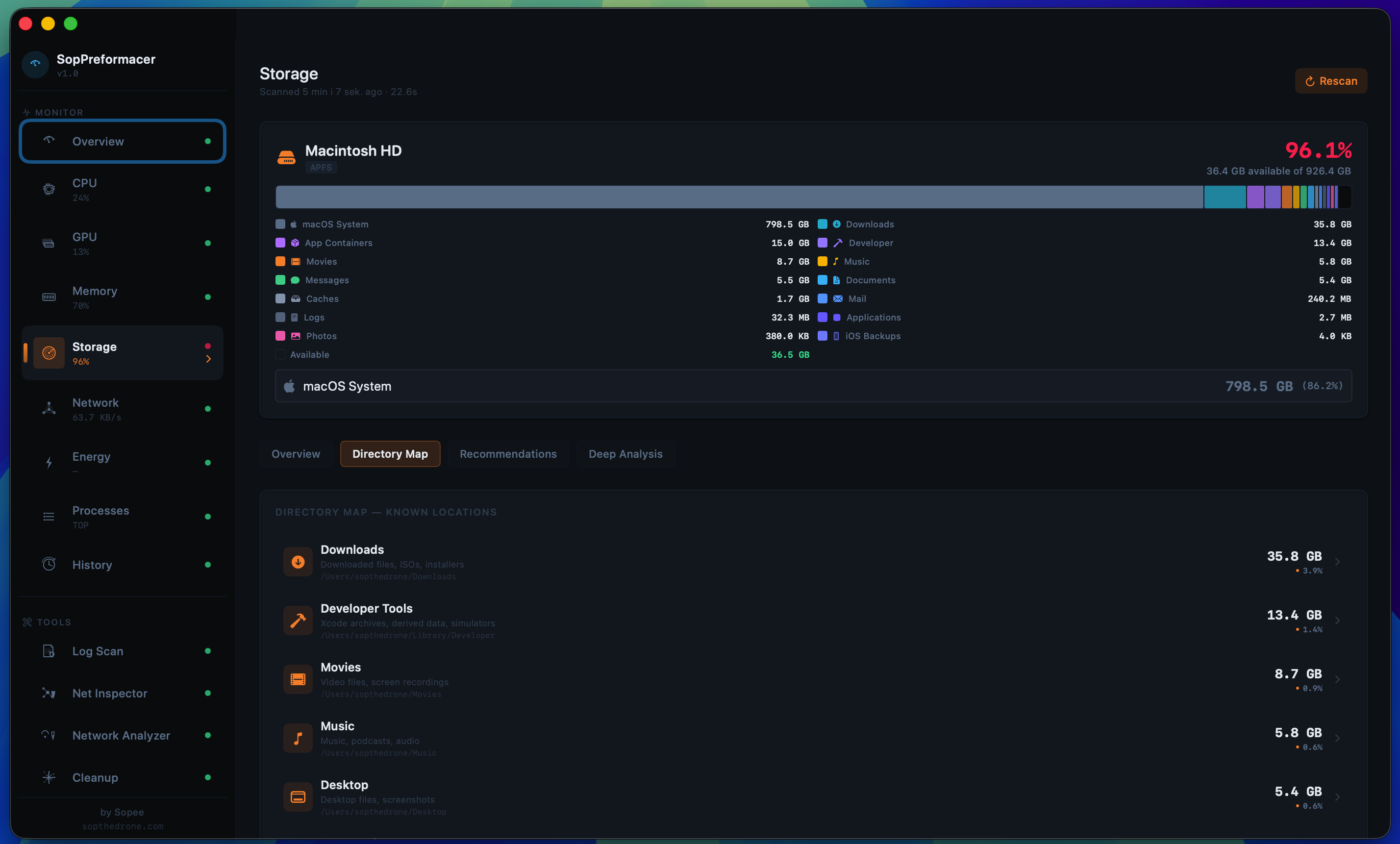Screen dimensions: 1400x844
Task: Expand the Storage sidebar entry chevron
Action: click(x=208, y=359)
